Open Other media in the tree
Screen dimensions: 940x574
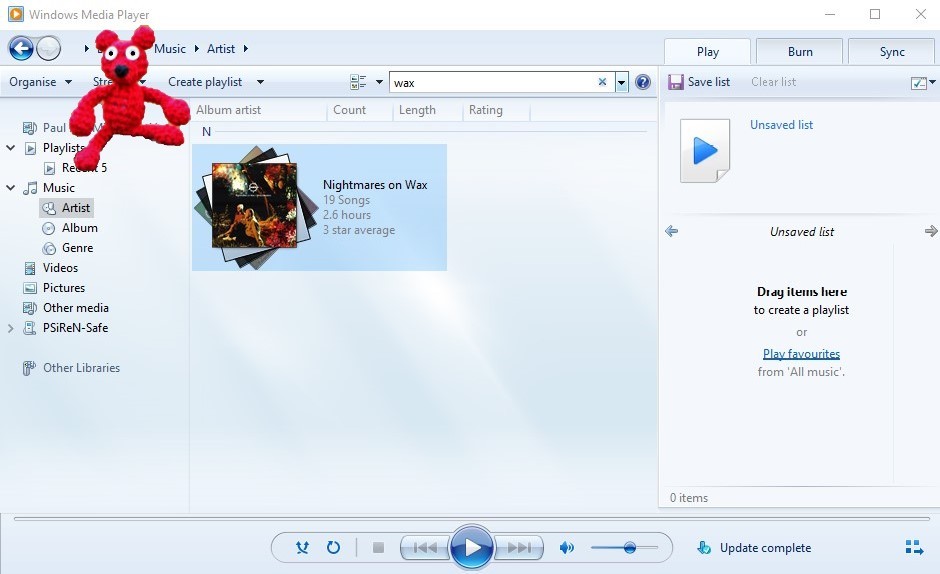coord(76,308)
